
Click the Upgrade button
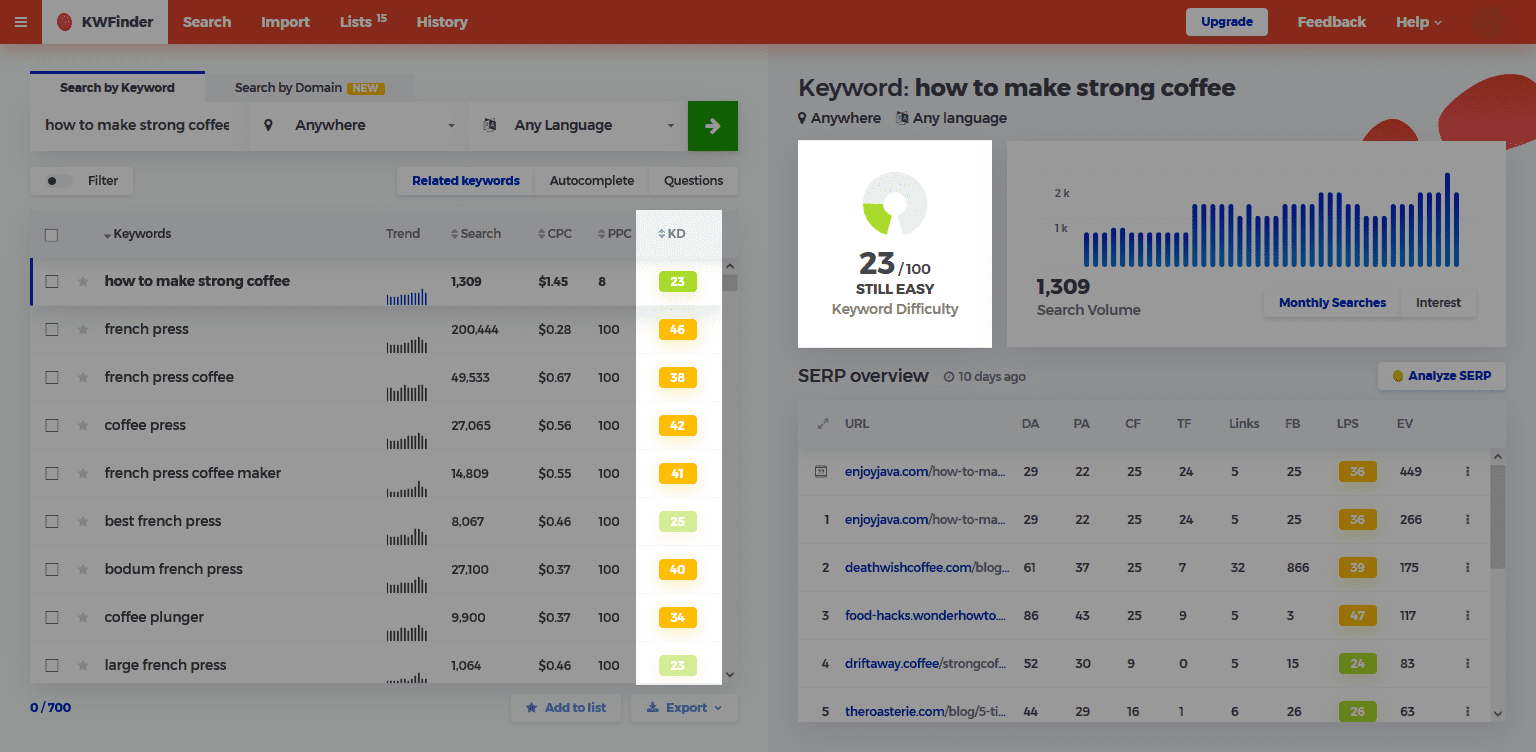(x=1227, y=22)
